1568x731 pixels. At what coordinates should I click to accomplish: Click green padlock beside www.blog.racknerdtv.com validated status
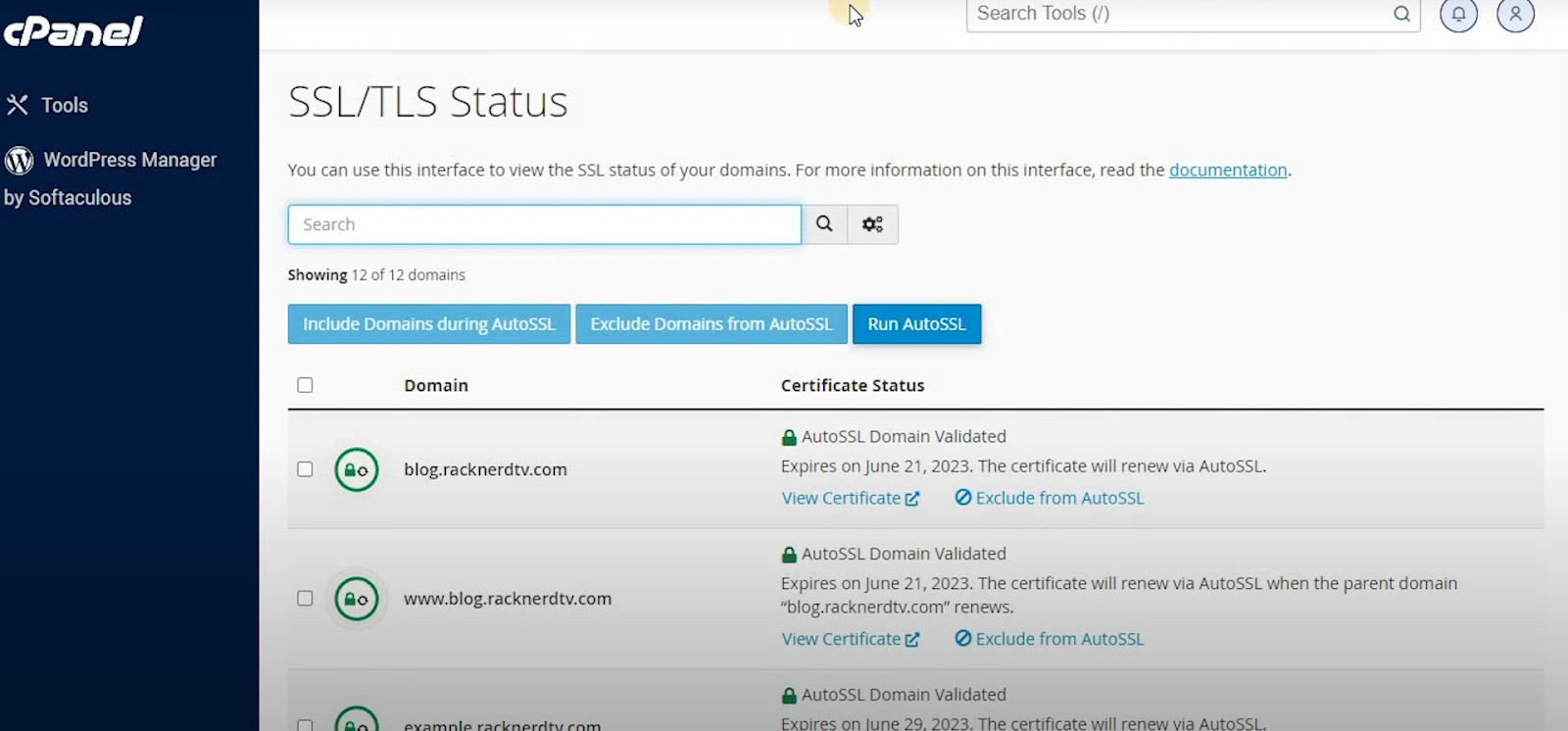pyautogui.click(x=789, y=555)
